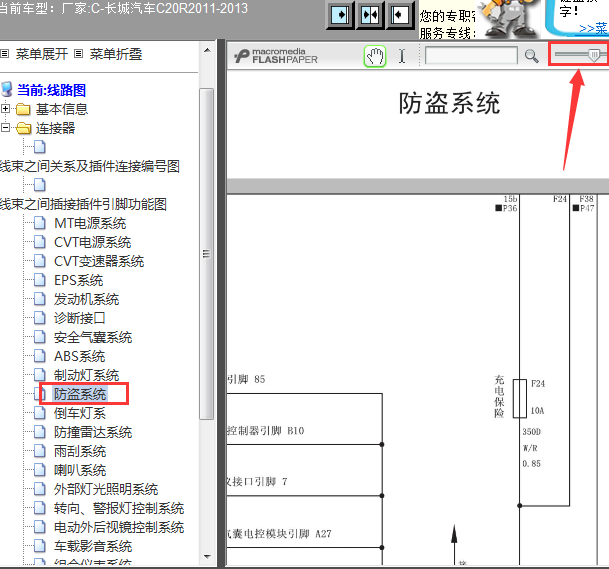Expand the 基本信息 folder plus sign
Screen dimensions: 609x569
(x=5, y=109)
